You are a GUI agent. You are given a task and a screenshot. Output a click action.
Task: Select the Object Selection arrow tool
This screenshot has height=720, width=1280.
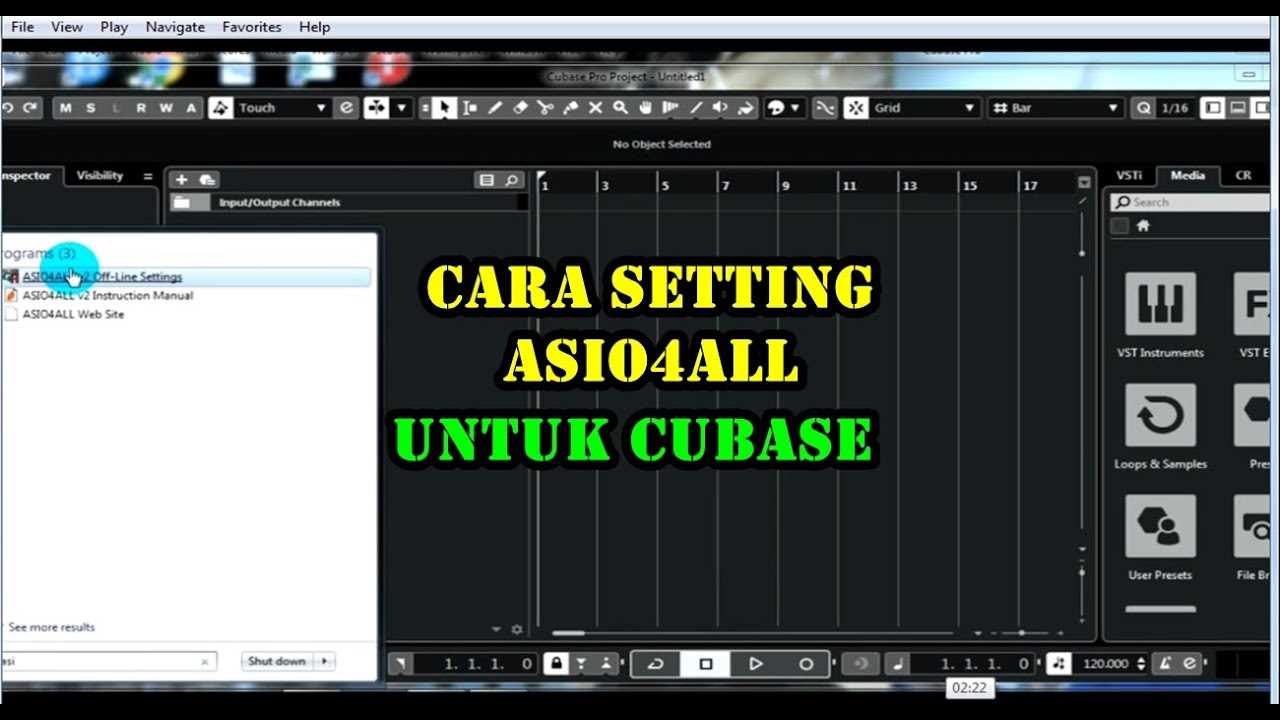point(445,108)
